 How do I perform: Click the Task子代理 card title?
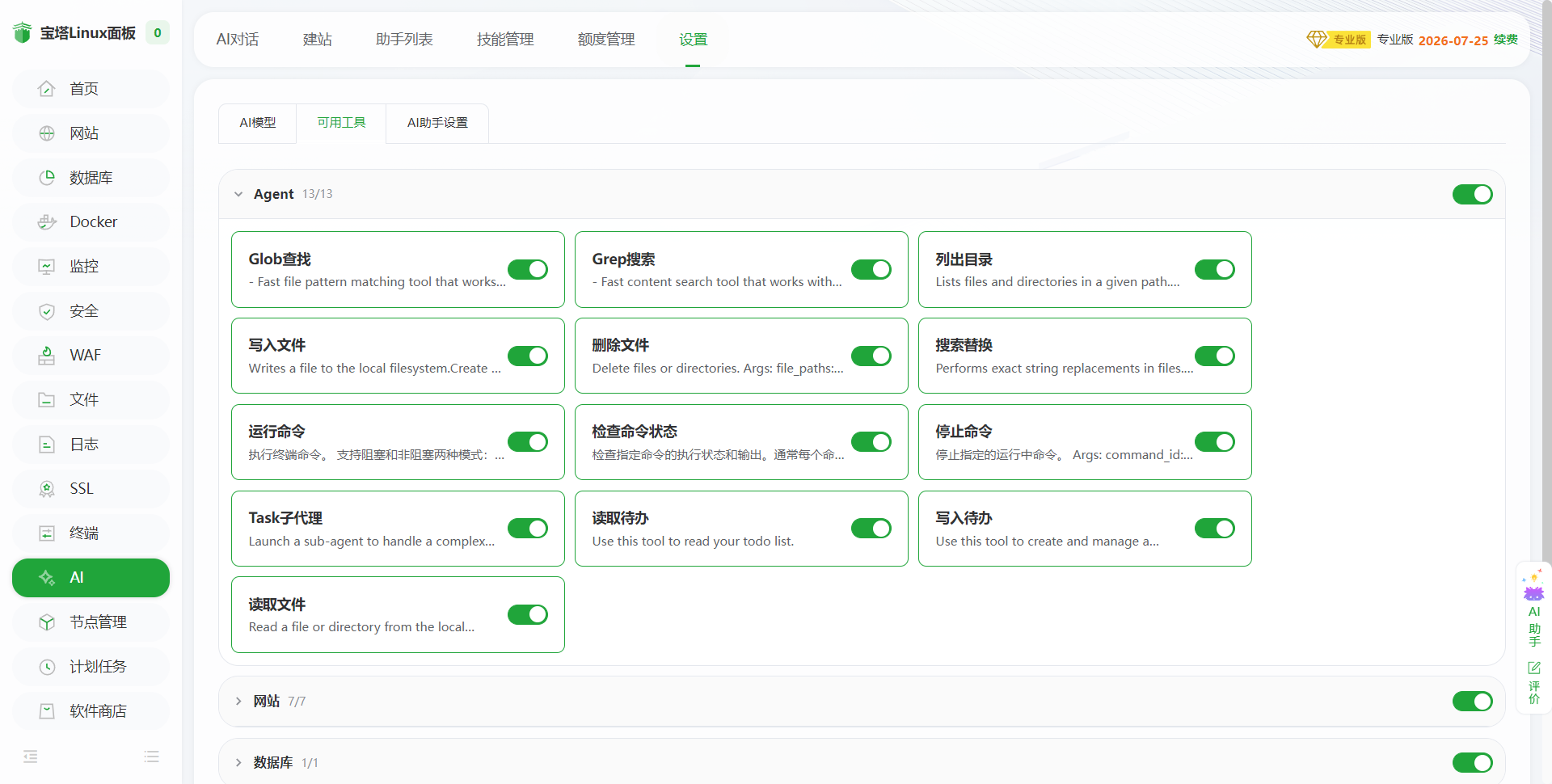point(285,518)
